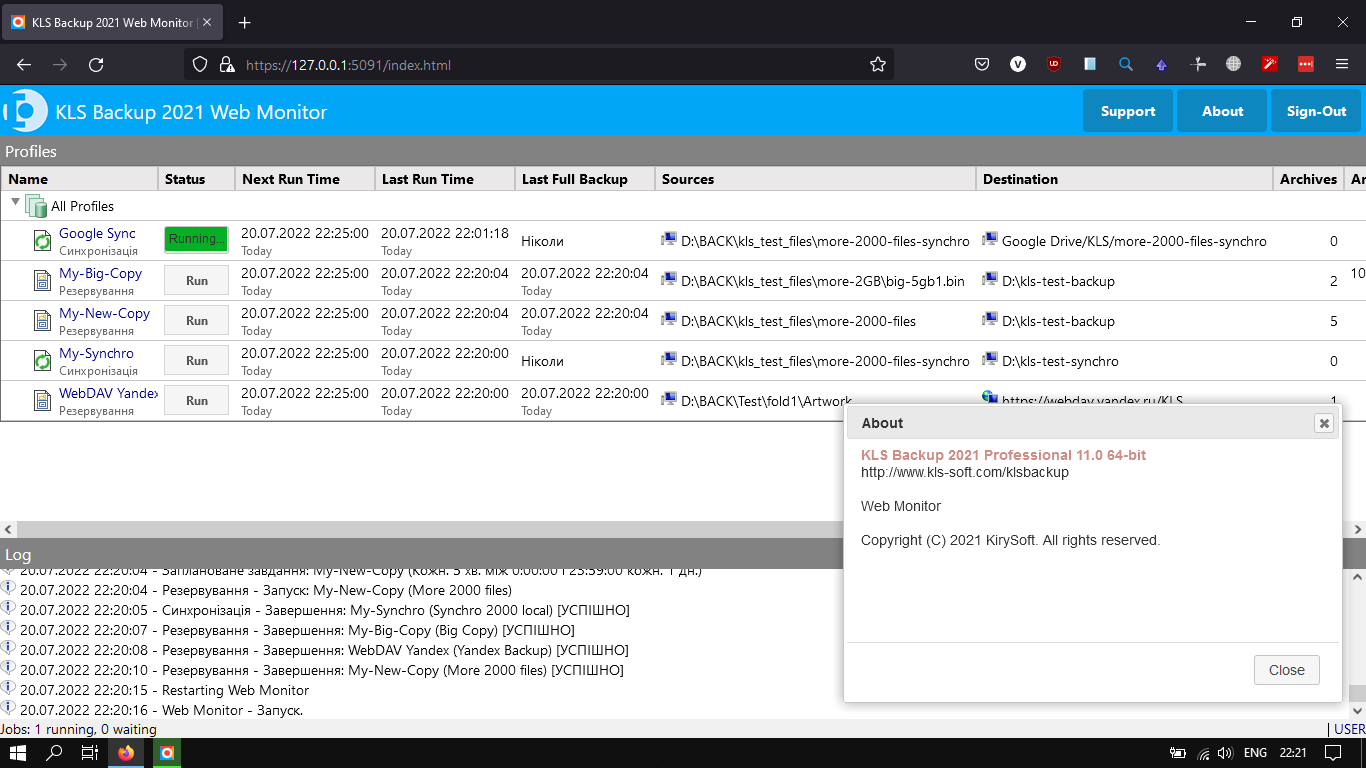Image resolution: width=1366 pixels, height=768 pixels.
Task: Open the Firefox hamburger menu
Action: point(1342,64)
